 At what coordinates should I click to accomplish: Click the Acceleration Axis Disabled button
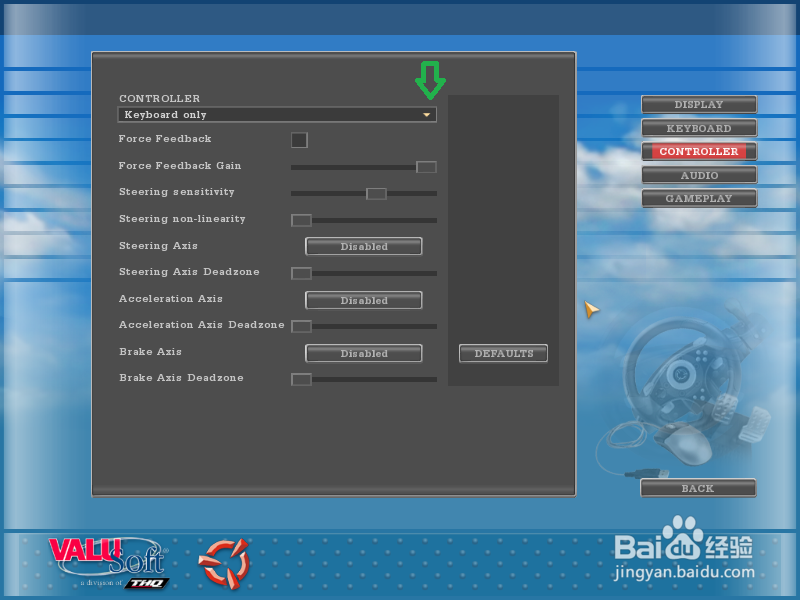[364, 301]
